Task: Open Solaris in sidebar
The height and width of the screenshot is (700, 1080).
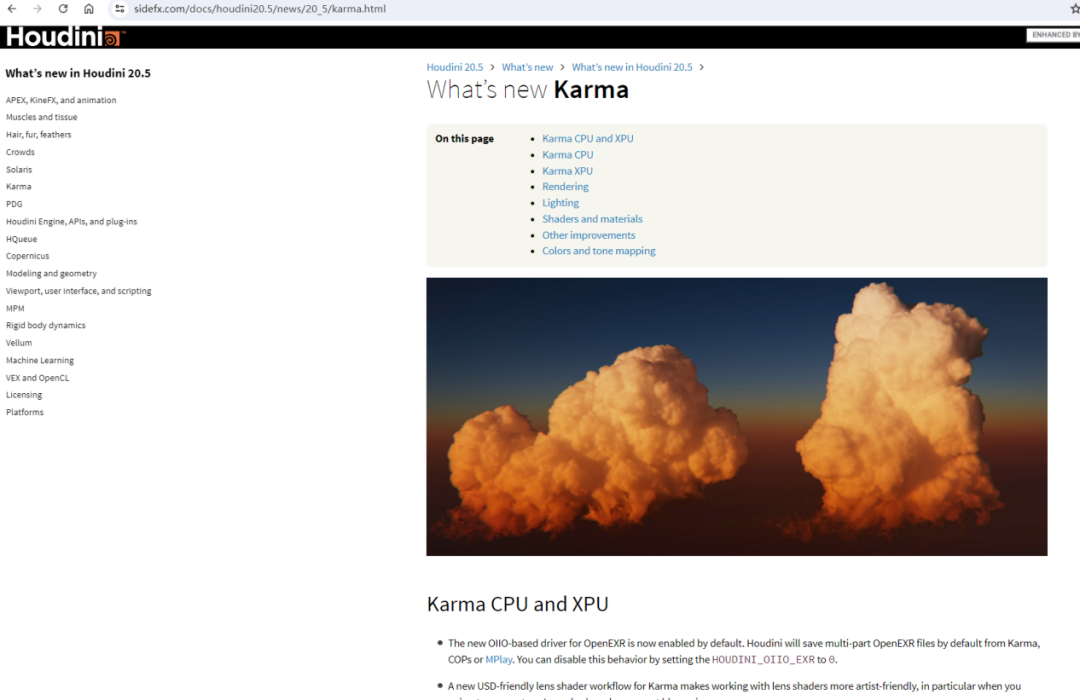Action: [19, 169]
